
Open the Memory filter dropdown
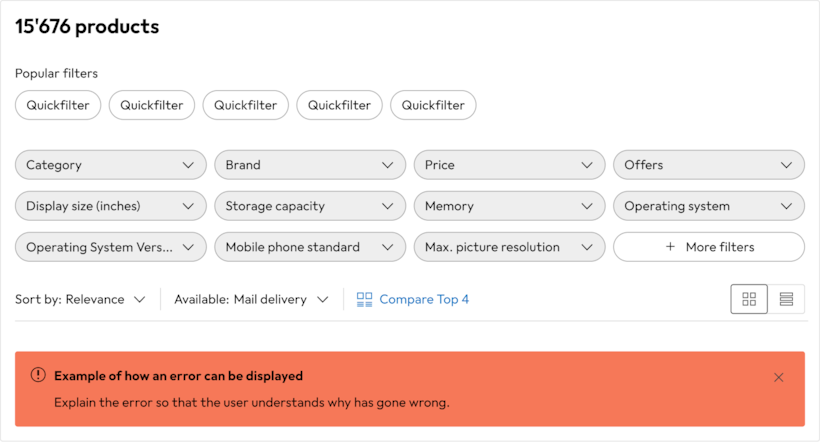click(x=509, y=206)
